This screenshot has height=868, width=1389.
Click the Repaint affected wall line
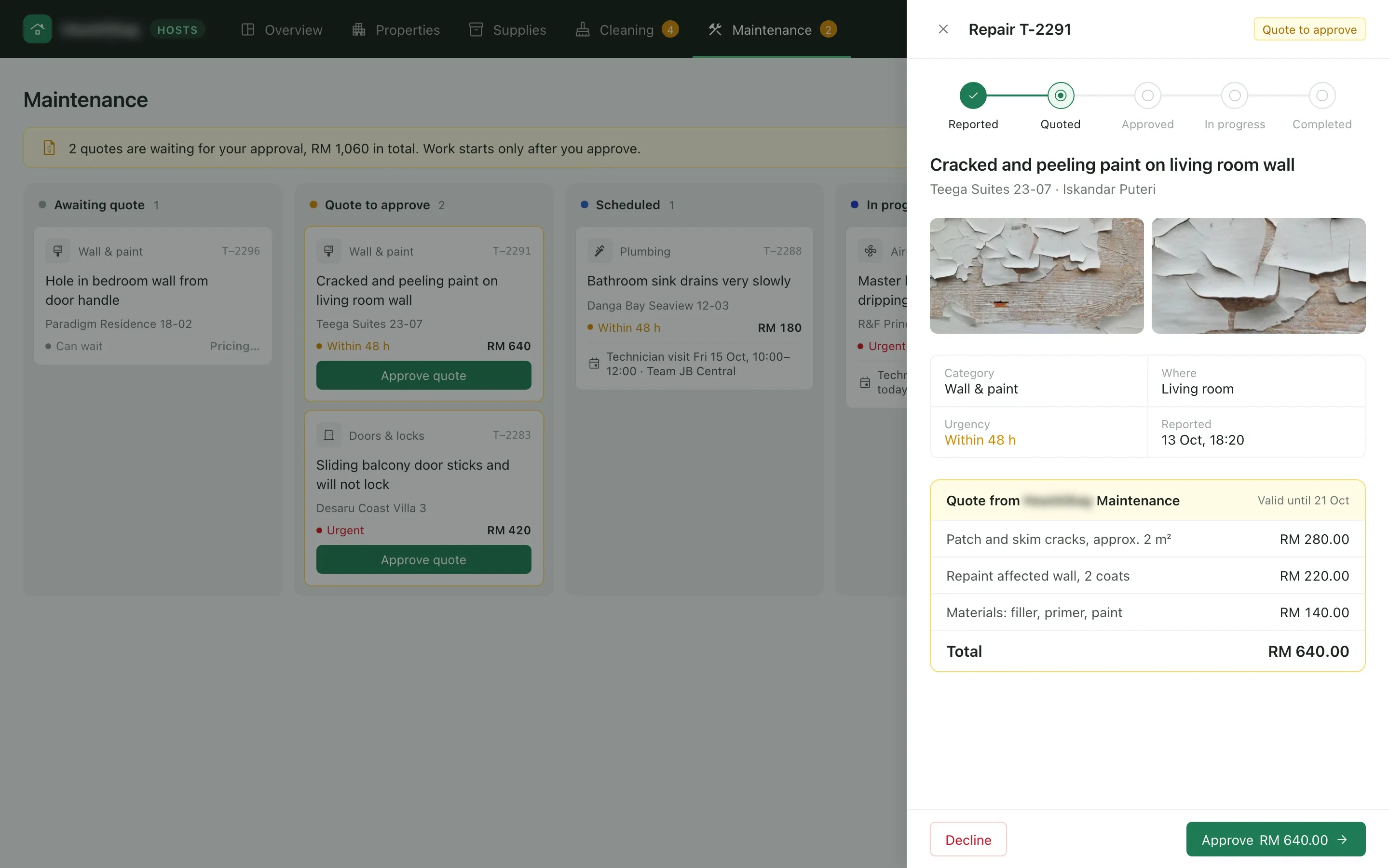point(1147,576)
